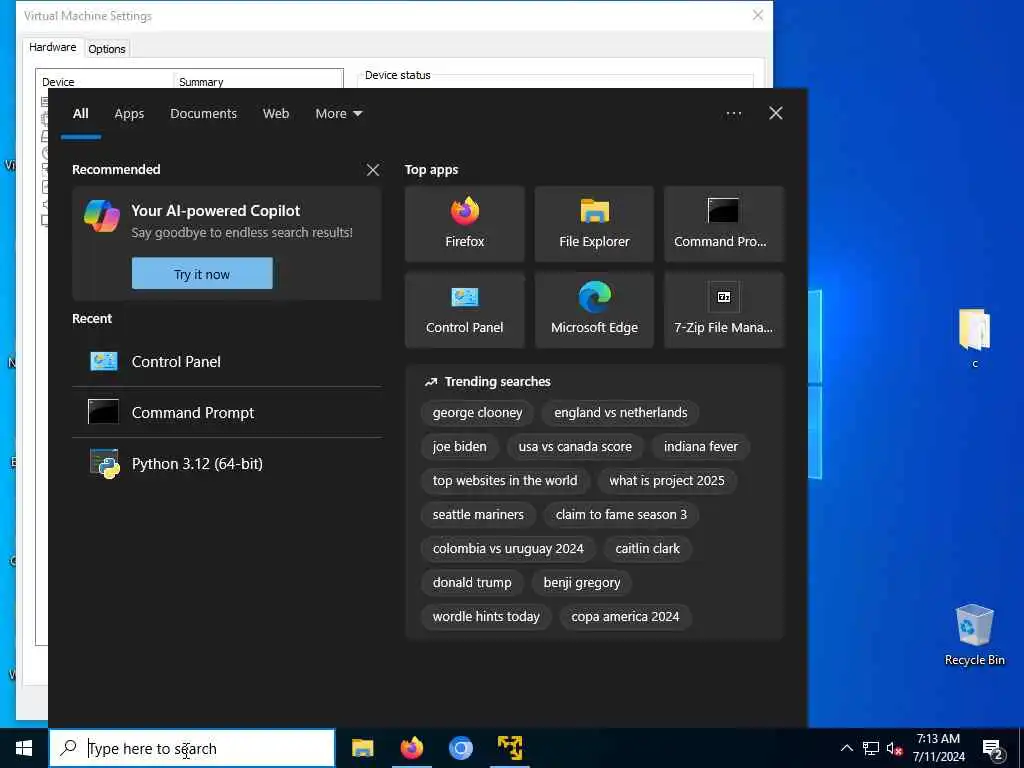The width and height of the screenshot is (1024, 768).
Task: Search trending topic copa america 2024
Action: (625, 616)
